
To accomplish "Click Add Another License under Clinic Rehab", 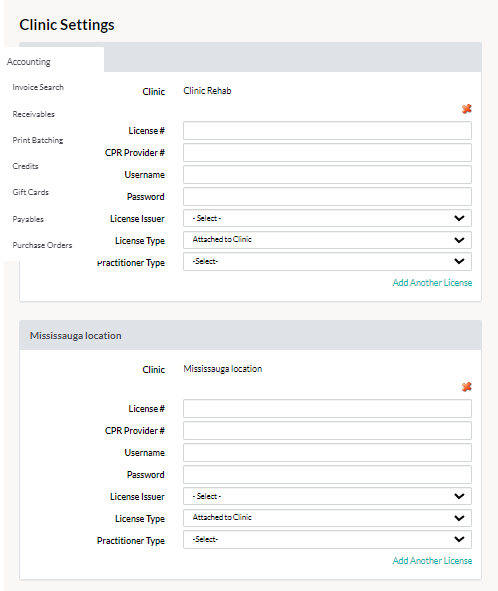I will coord(432,283).
